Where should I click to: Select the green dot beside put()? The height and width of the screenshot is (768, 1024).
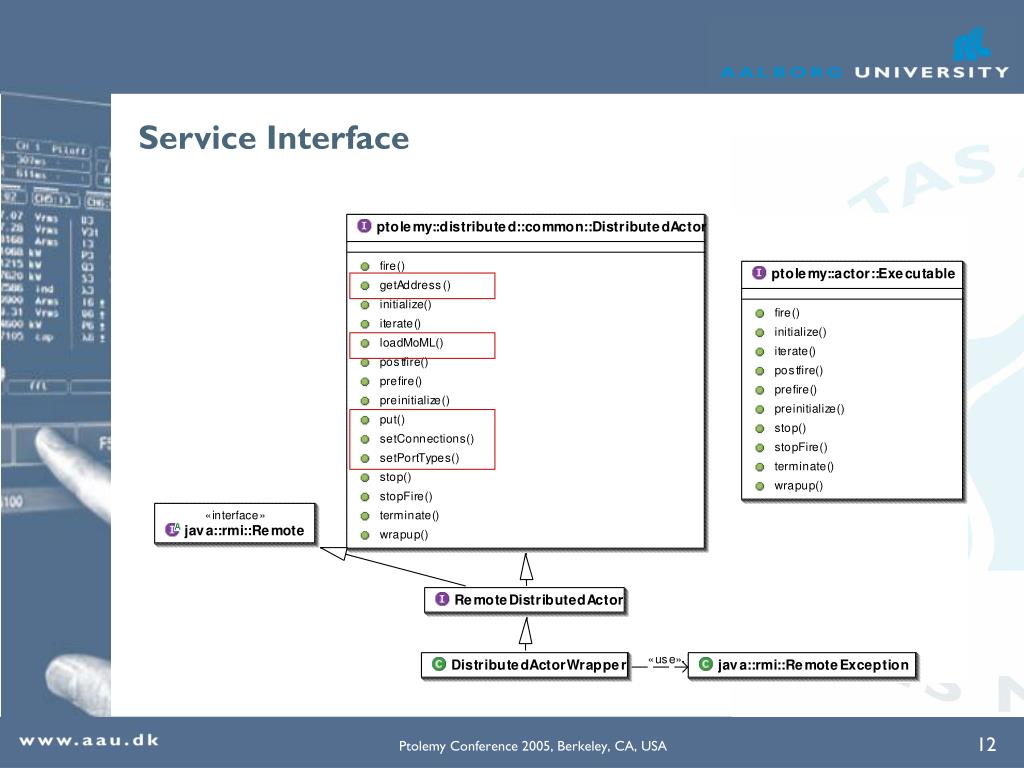pos(365,420)
